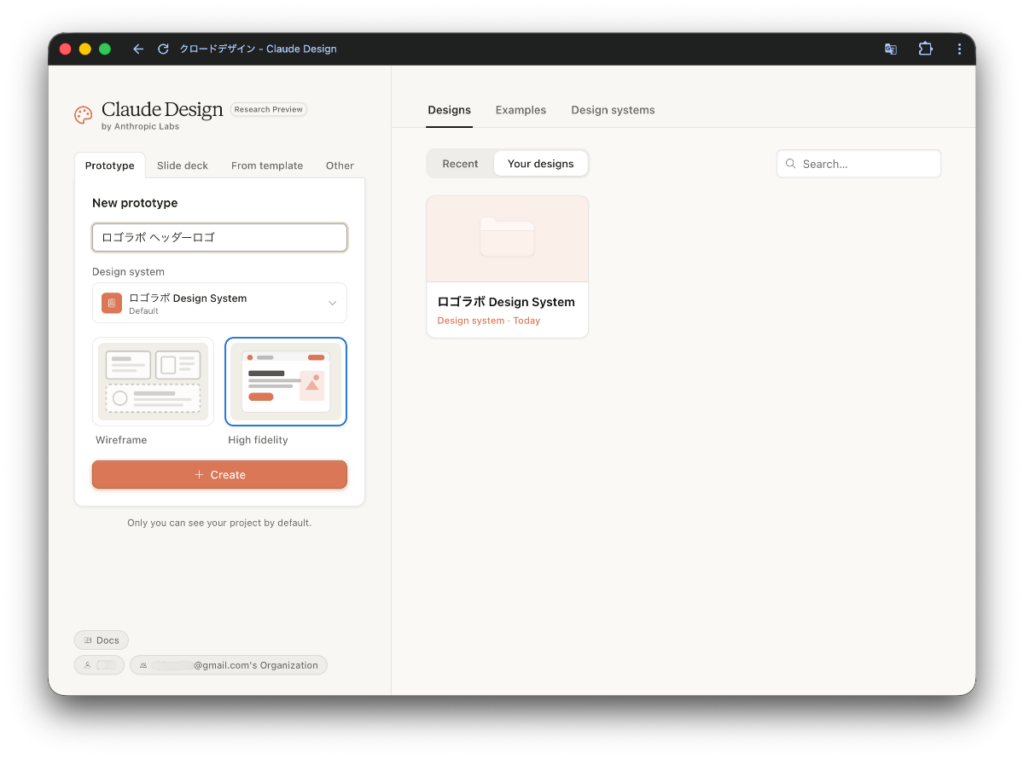Screen dimensions: 1024x759
Task: Expand the Design system dropdown chevron
Action: [x=332, y=303]
